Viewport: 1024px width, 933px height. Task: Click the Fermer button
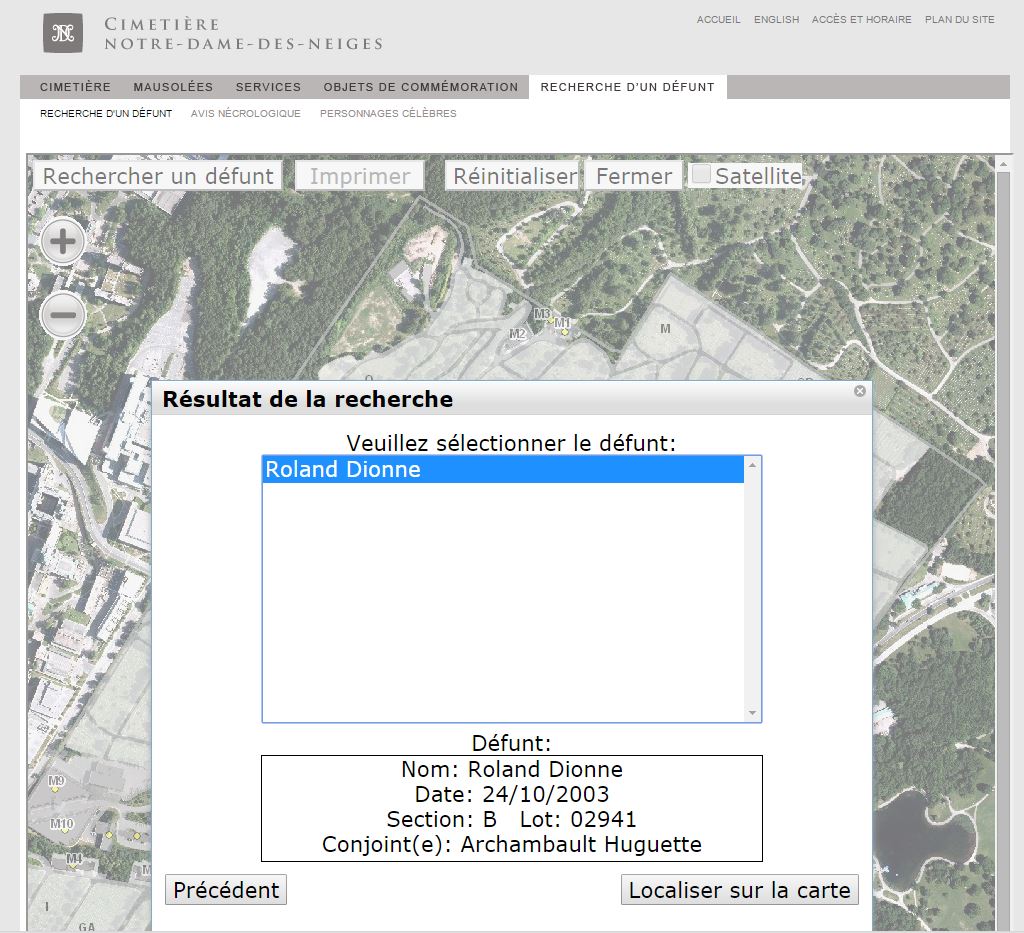(633, 176)
